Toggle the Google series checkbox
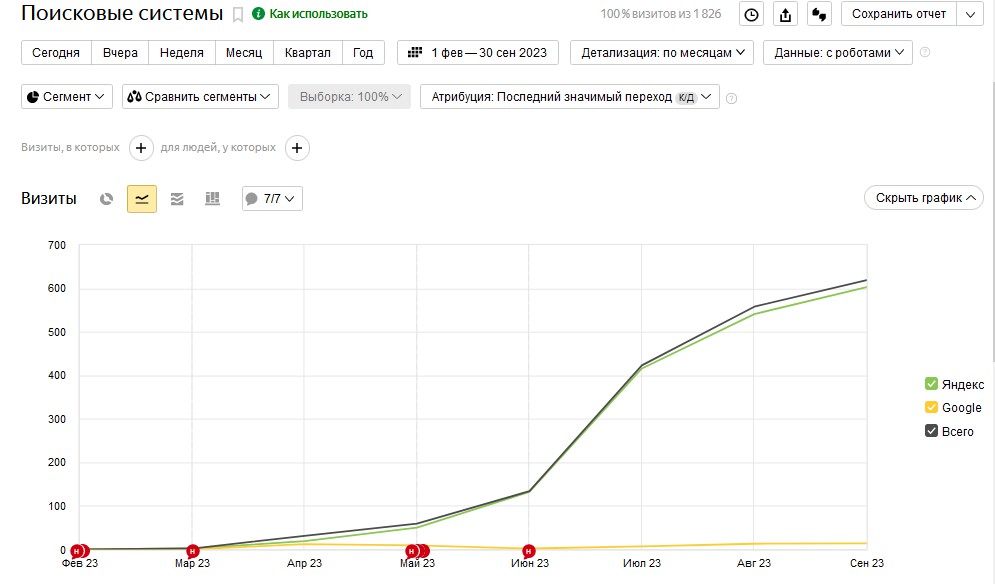The height and width of the screenshot is (584, 995). [x=931, y=407]
